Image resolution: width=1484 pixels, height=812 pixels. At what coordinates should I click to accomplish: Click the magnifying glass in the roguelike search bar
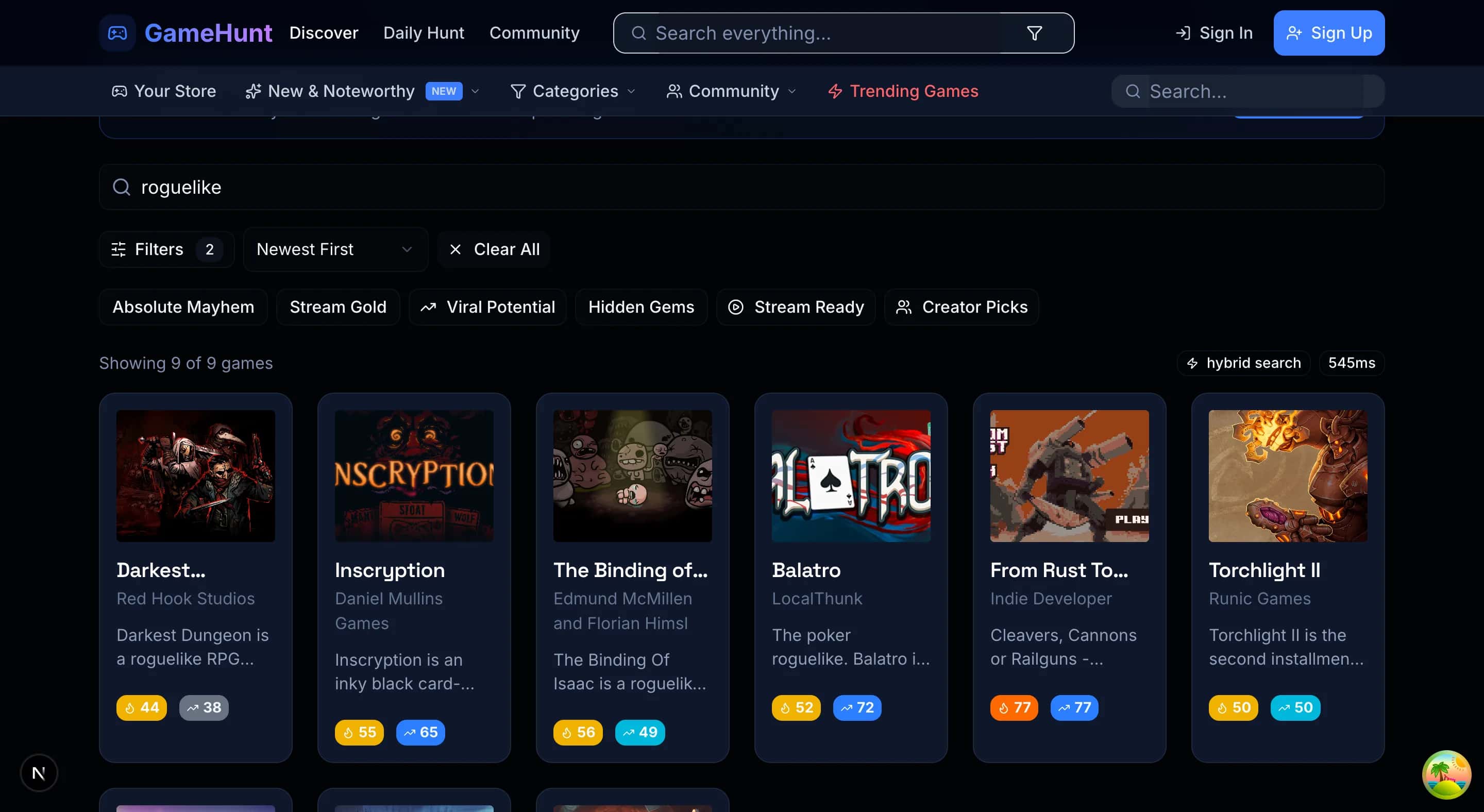point(122,187)
